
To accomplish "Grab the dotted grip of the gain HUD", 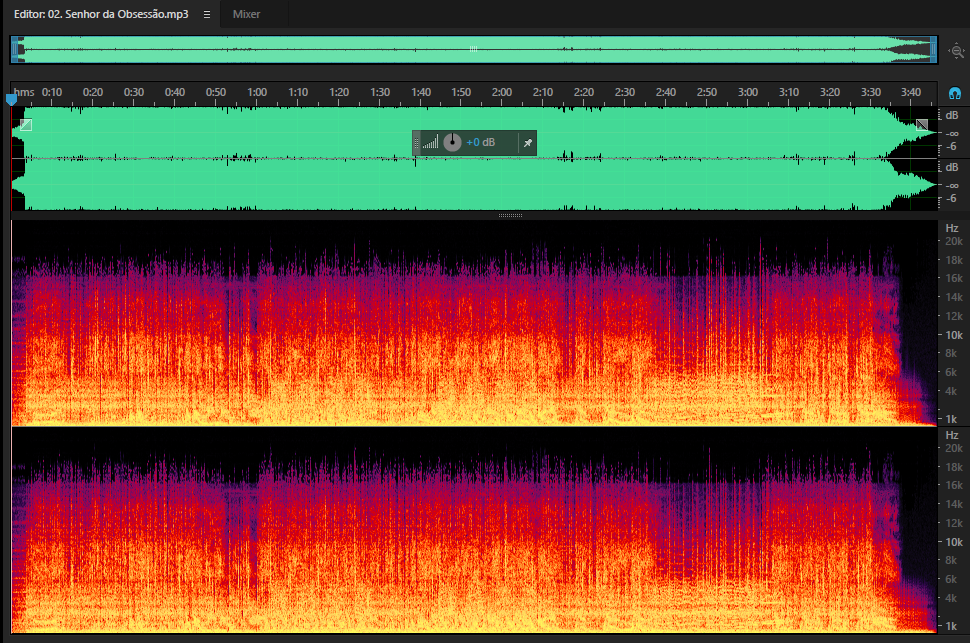I will coord(416,143).
